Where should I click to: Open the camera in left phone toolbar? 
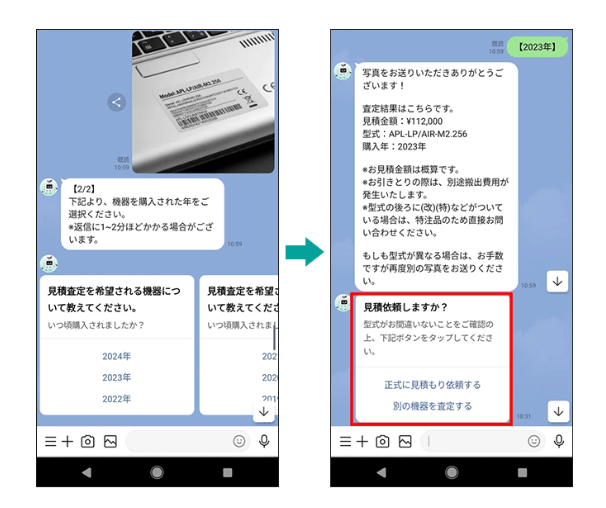point(88,441)
